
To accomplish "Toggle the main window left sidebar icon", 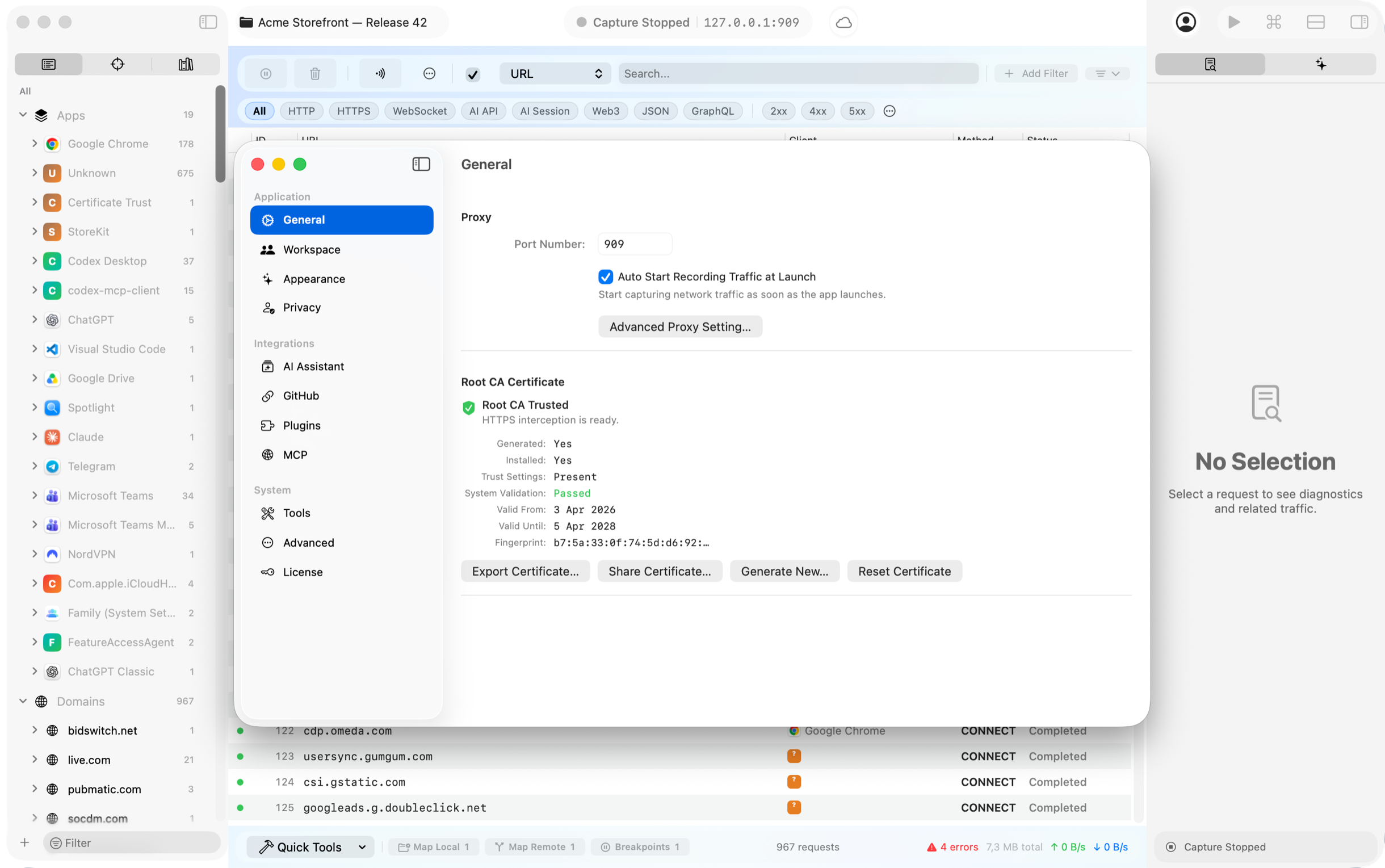I will (208, 22).
